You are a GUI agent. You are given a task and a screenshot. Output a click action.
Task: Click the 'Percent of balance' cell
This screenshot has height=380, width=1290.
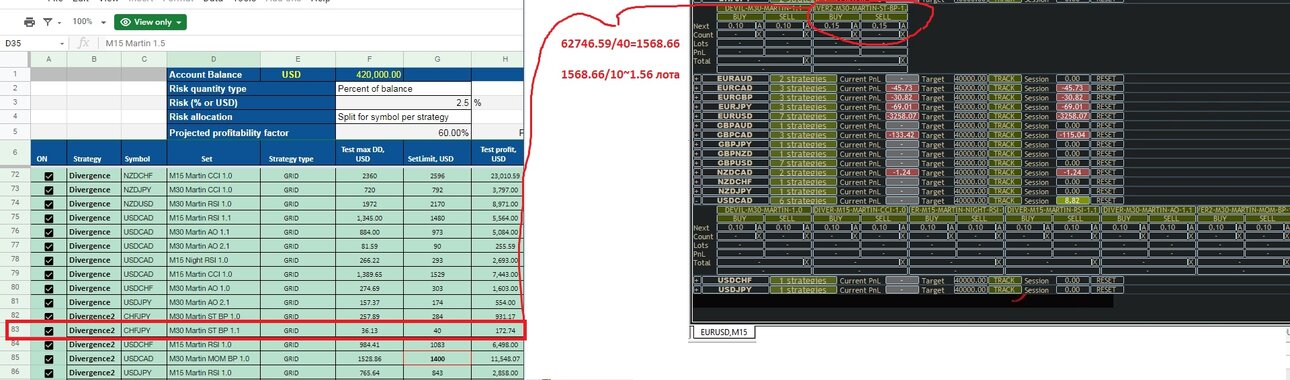coord(403,88)
